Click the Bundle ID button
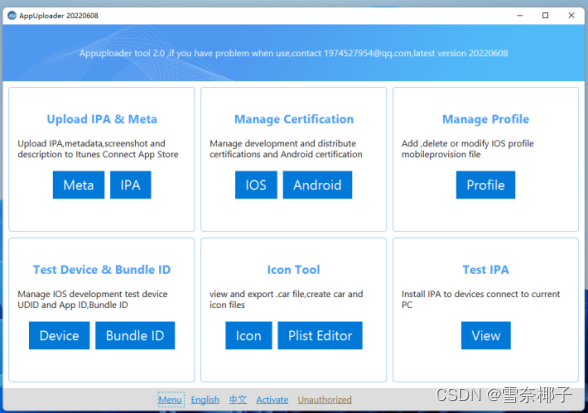The width and height of the screenshot is (588, 413). point(135,335)
